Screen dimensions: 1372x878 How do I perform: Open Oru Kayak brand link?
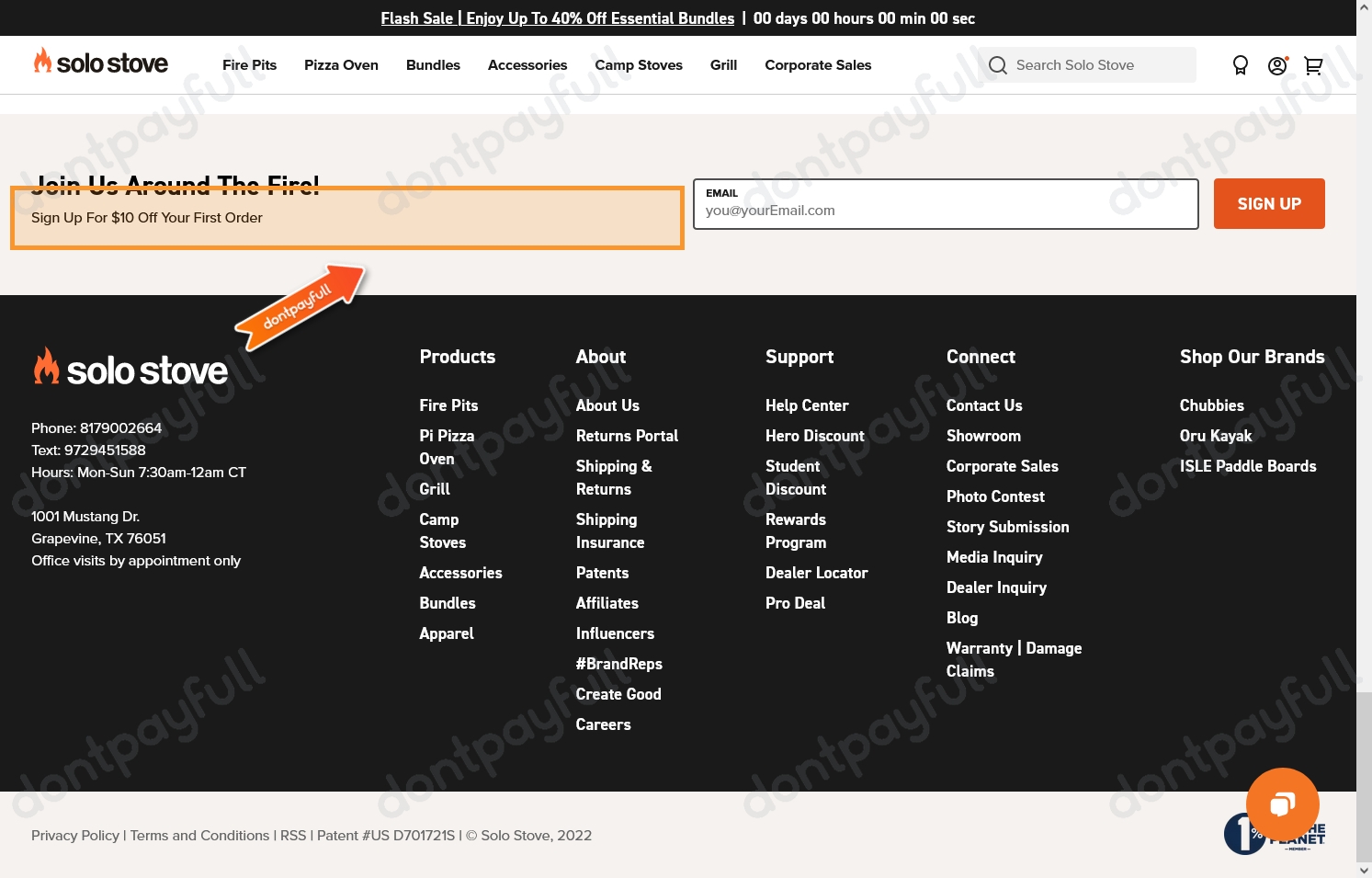pos(1216,436)
